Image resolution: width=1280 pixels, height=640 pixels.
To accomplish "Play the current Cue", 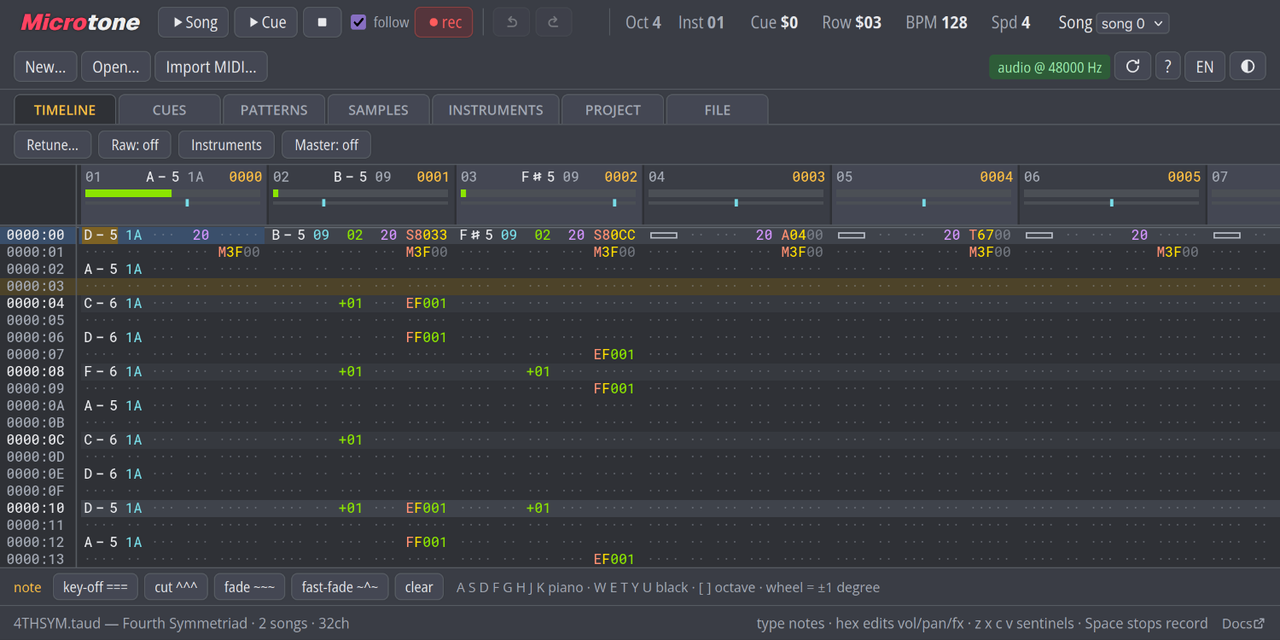I will (266, 22).
